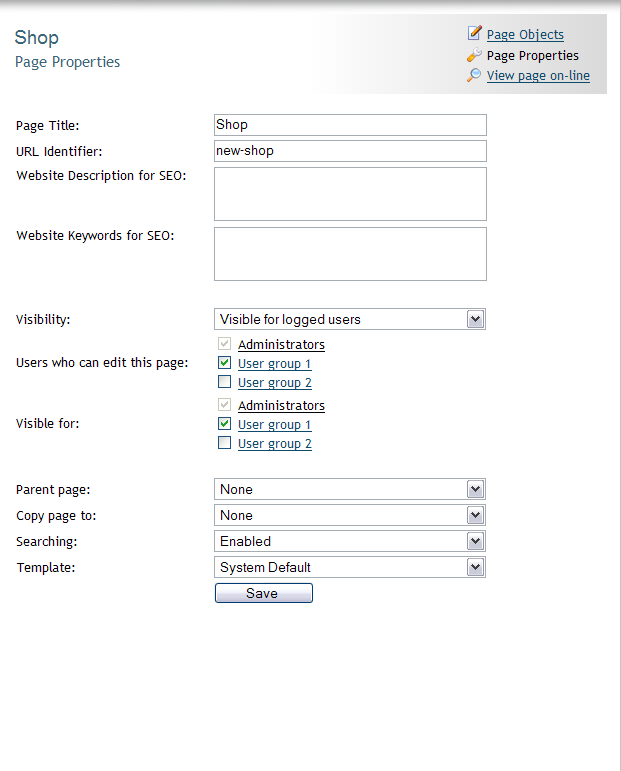
Task: Expand the Visibility dropdown
Action: point(350,319)
